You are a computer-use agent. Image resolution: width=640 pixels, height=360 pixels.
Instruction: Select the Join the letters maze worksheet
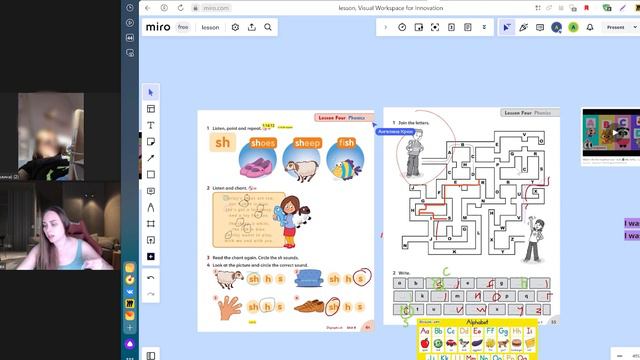pos(471,216)
